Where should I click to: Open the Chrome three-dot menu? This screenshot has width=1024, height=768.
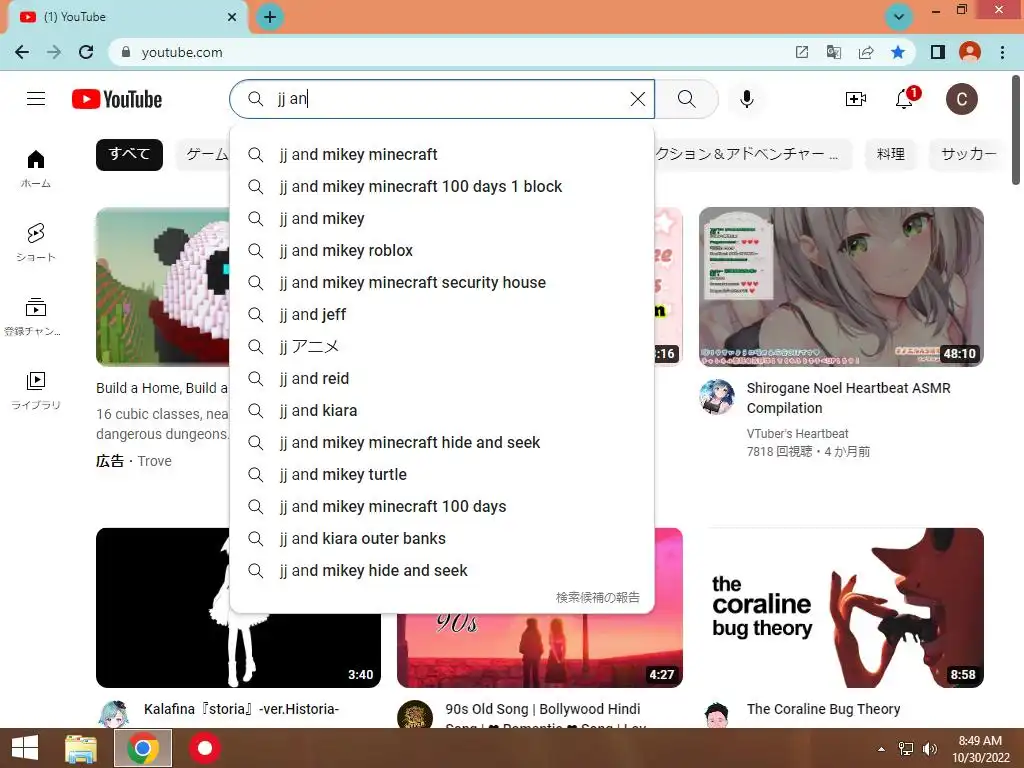pos(1002,52)
